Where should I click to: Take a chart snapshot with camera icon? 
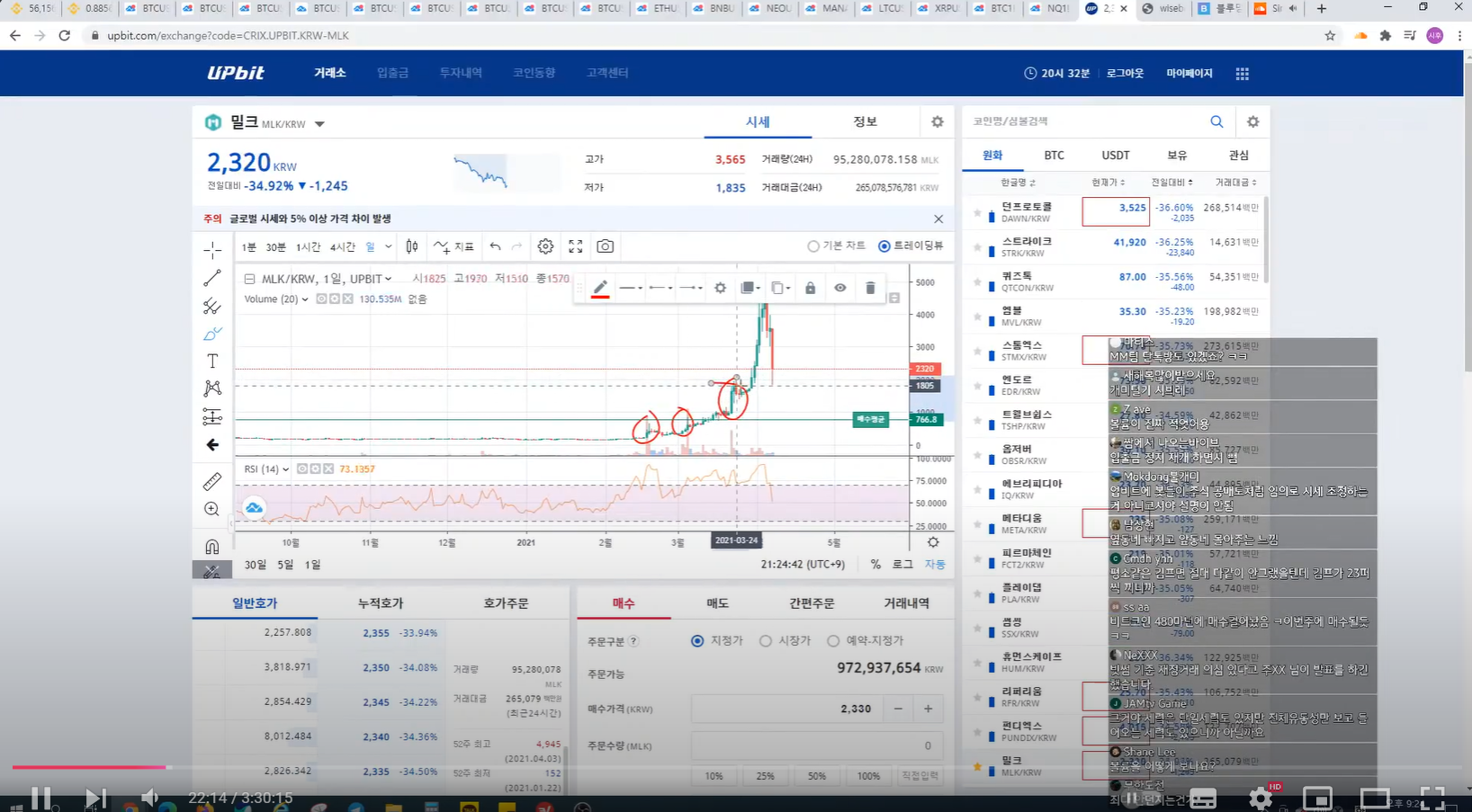pos(606,246)
